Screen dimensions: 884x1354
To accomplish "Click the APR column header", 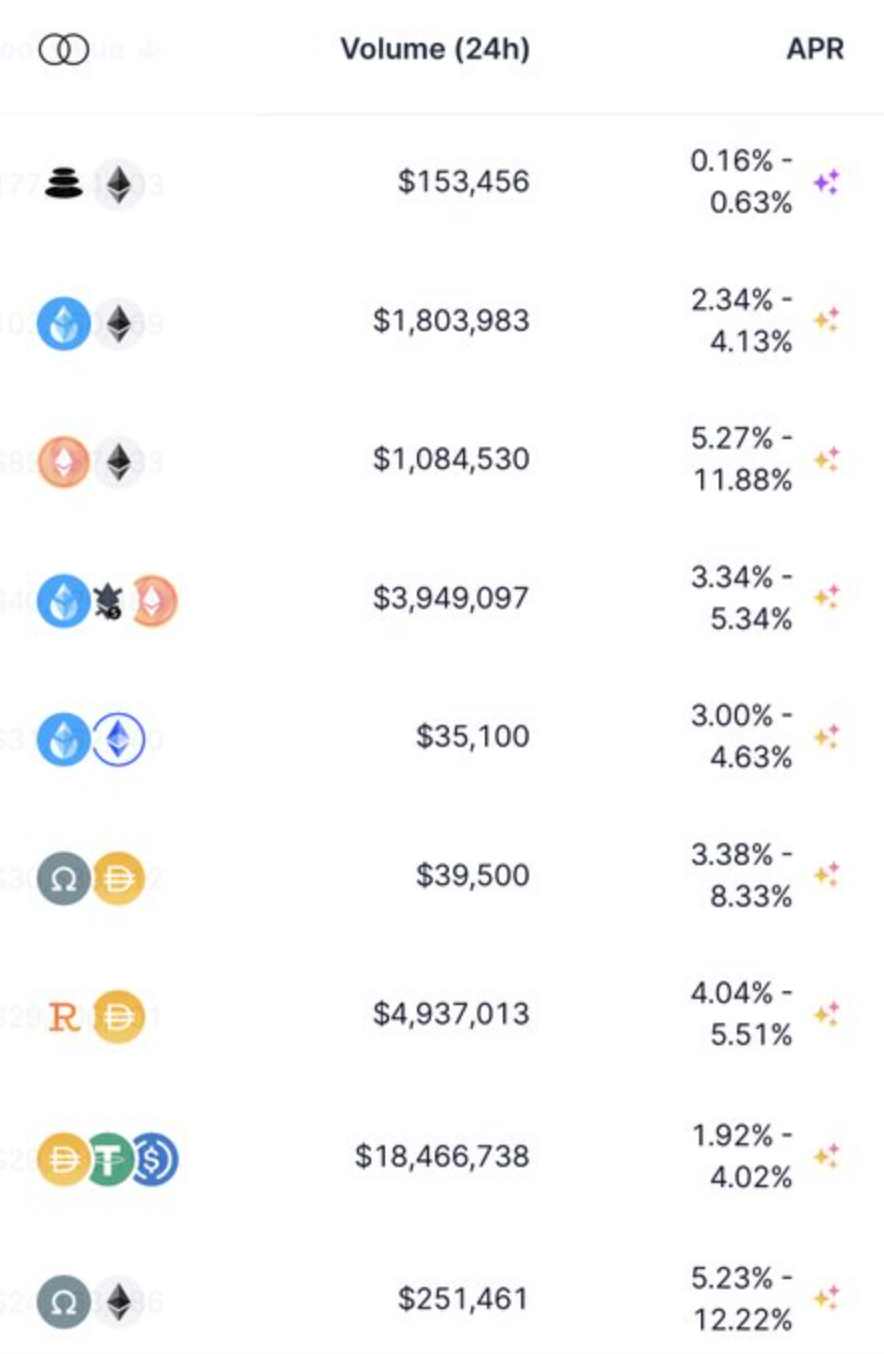I will [x=815, y=49].
